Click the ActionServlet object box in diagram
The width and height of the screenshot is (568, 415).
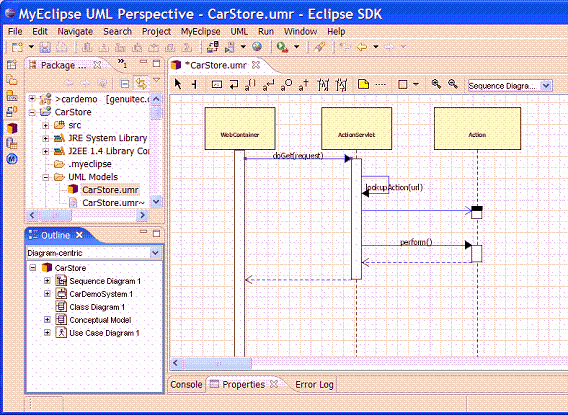pyautogui.click(x=356, y=128)
